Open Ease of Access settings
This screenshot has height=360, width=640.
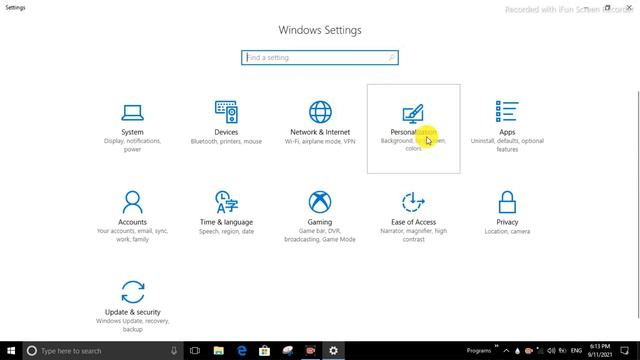pos(413,218)
